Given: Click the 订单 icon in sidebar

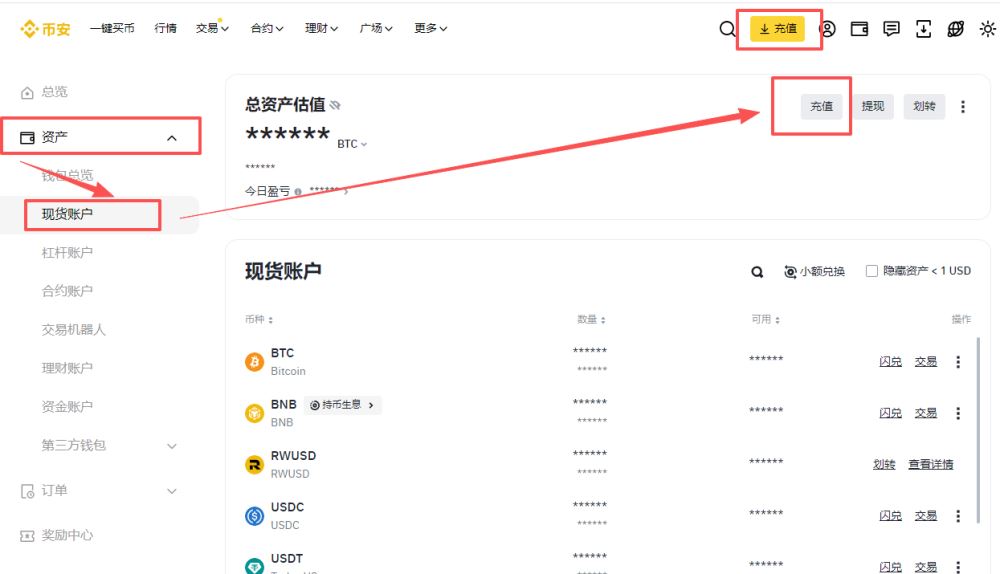Looking at the screenshot, I should [x=27, y=491].
